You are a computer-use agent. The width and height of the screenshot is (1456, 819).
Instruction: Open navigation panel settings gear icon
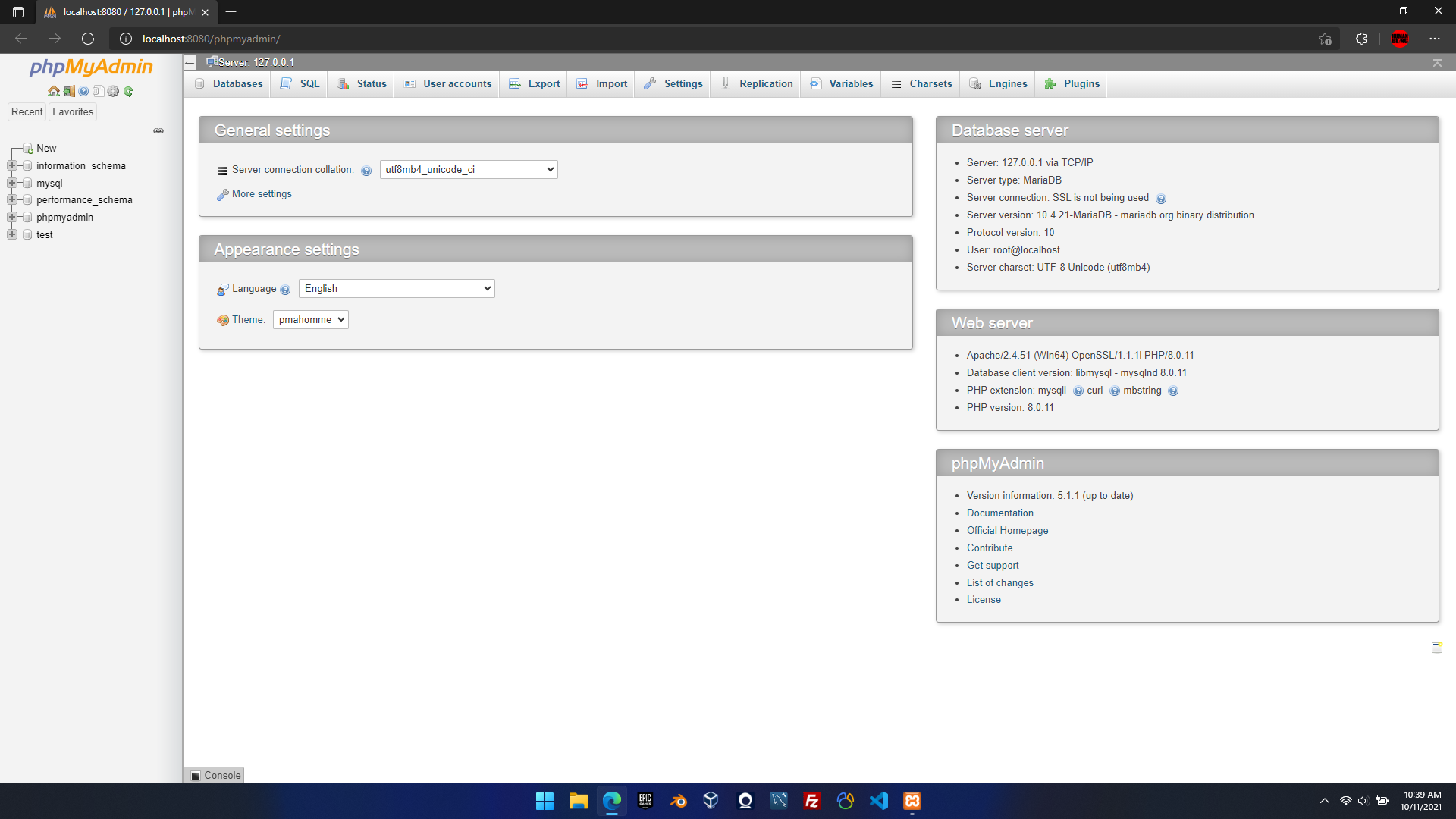tap(113, 92)
